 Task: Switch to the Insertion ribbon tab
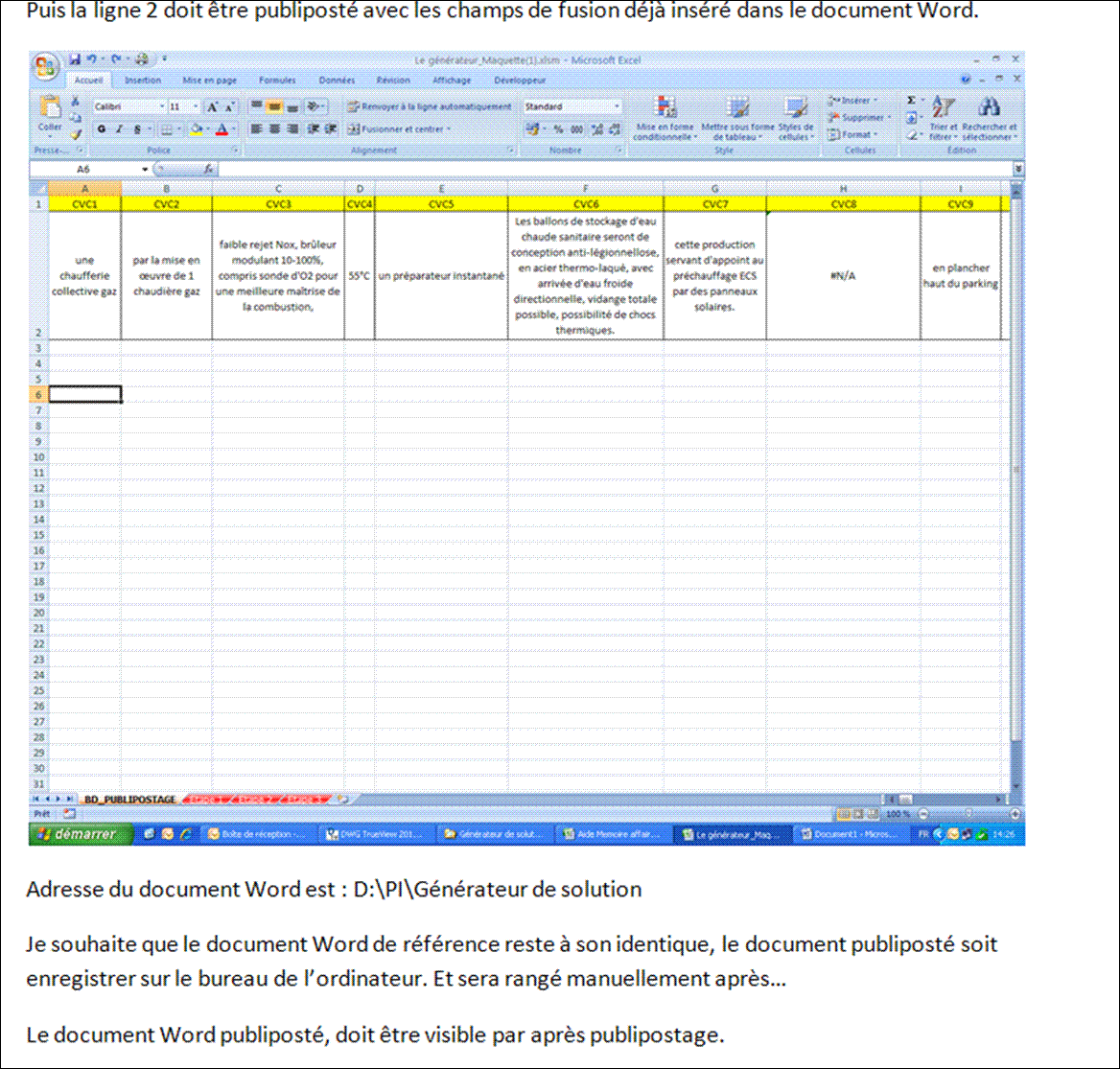(143, 81)
